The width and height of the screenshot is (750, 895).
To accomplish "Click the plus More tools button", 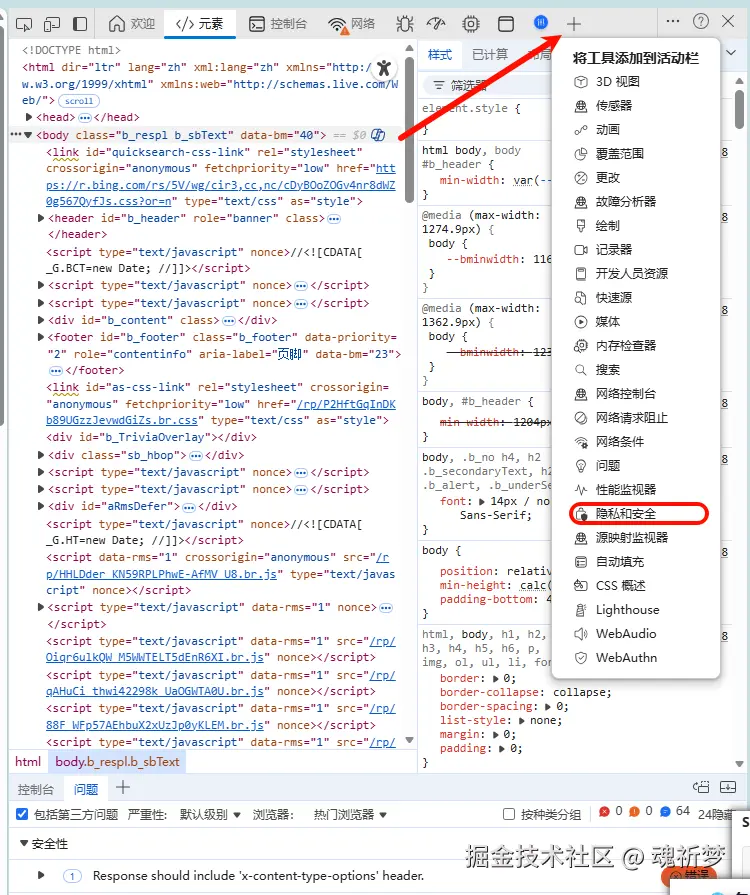I will tap(574, 24).
